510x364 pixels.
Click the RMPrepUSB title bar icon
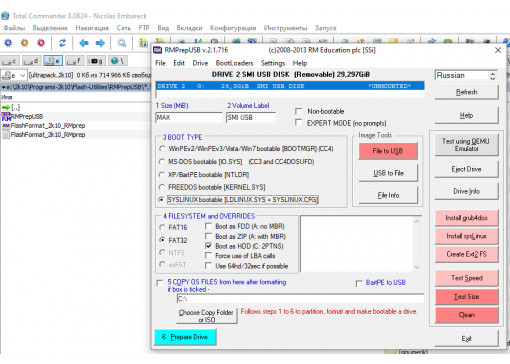click(x=157, y=50)
